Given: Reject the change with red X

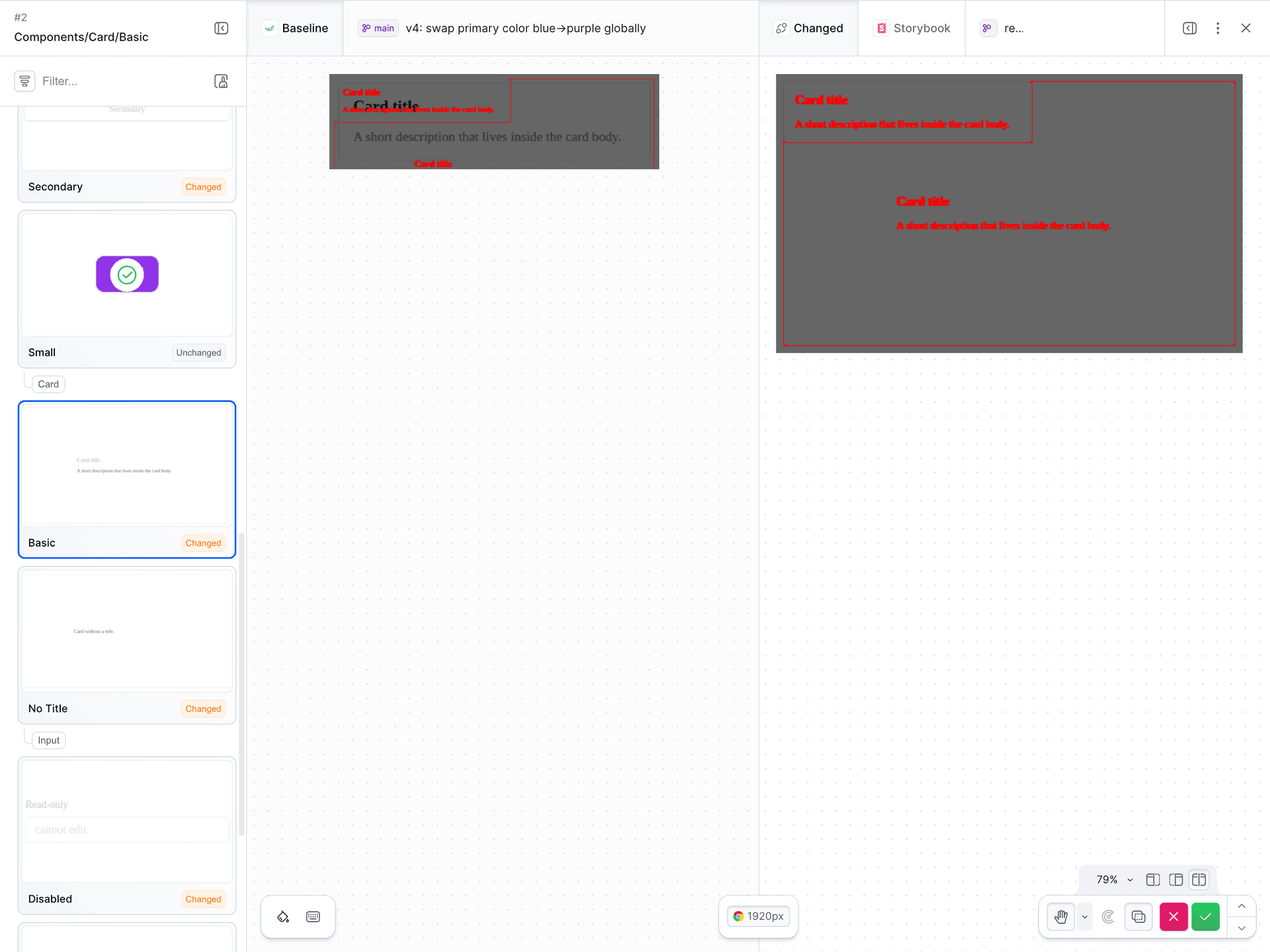Looking at the screenshot, I should (x=1173, y=917).
